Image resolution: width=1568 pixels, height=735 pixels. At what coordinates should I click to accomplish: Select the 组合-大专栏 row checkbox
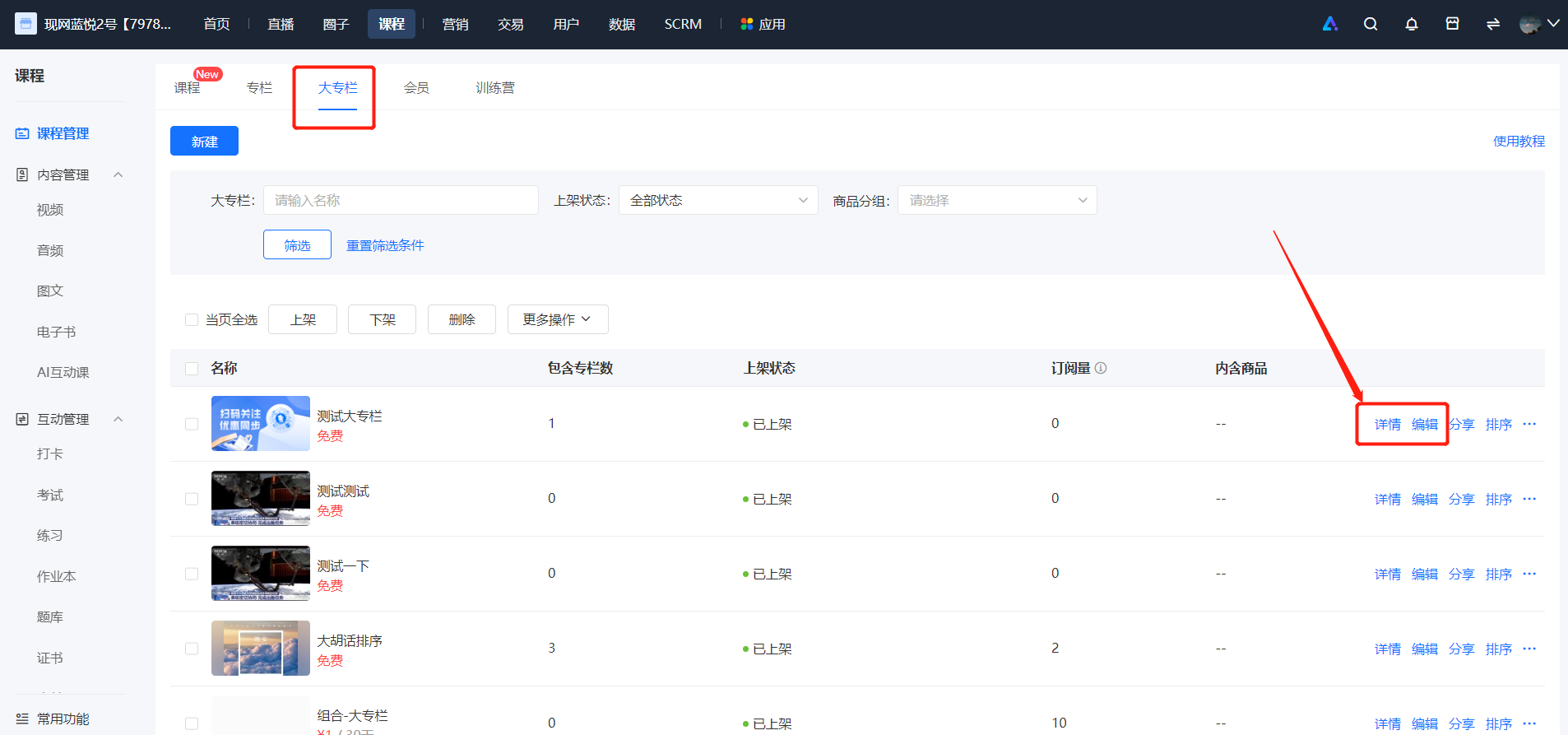pyautogui.click(x=192, y=723)
